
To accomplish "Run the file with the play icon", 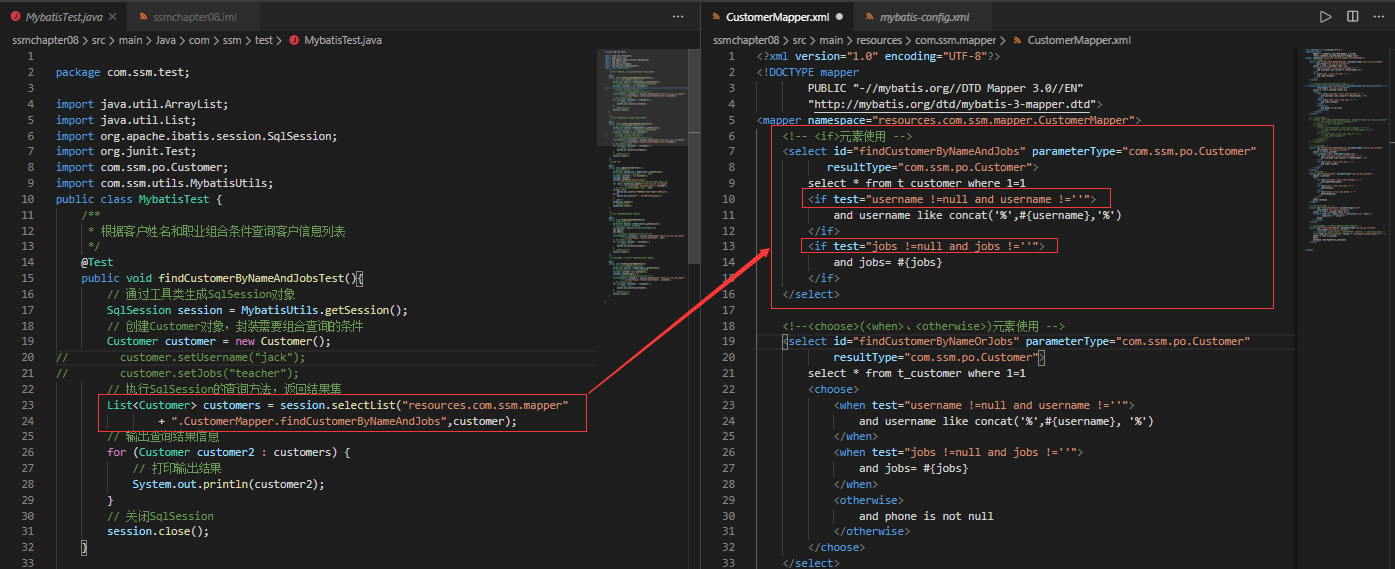I will 1325,17.
